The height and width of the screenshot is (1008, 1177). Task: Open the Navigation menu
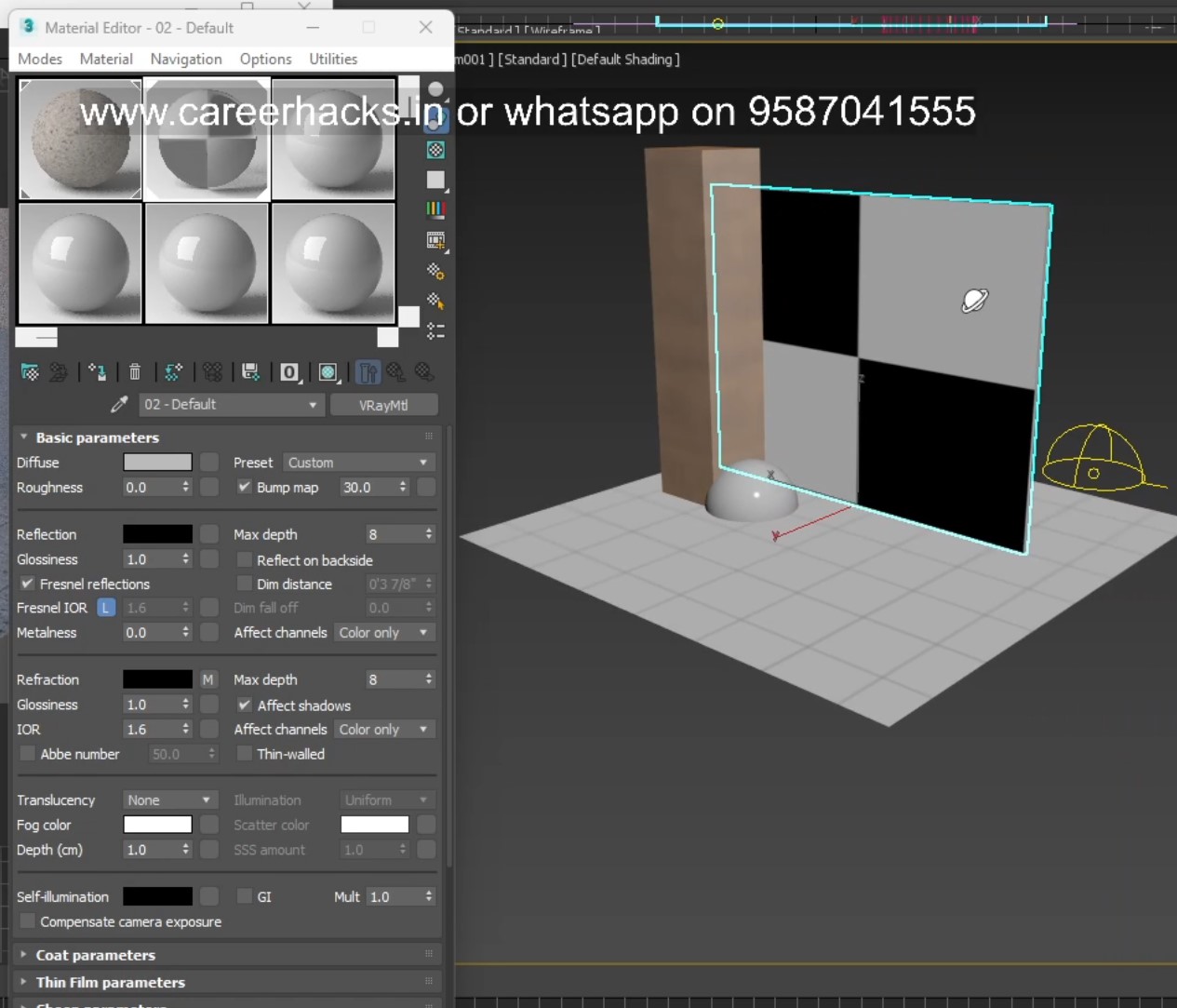pyautogui.click(x=186, y=59)
